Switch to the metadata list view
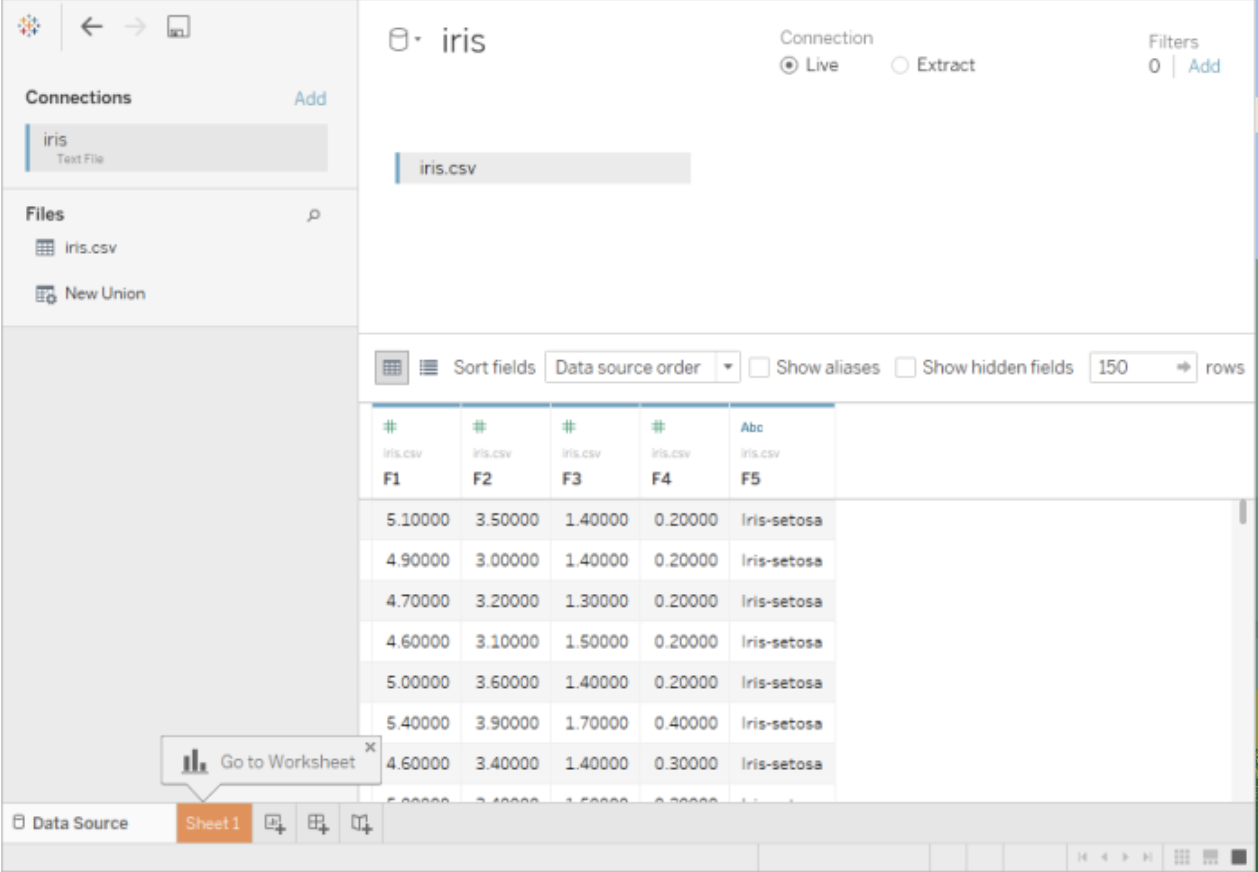Screen dimensions: 1258x872 coord(428,367)
